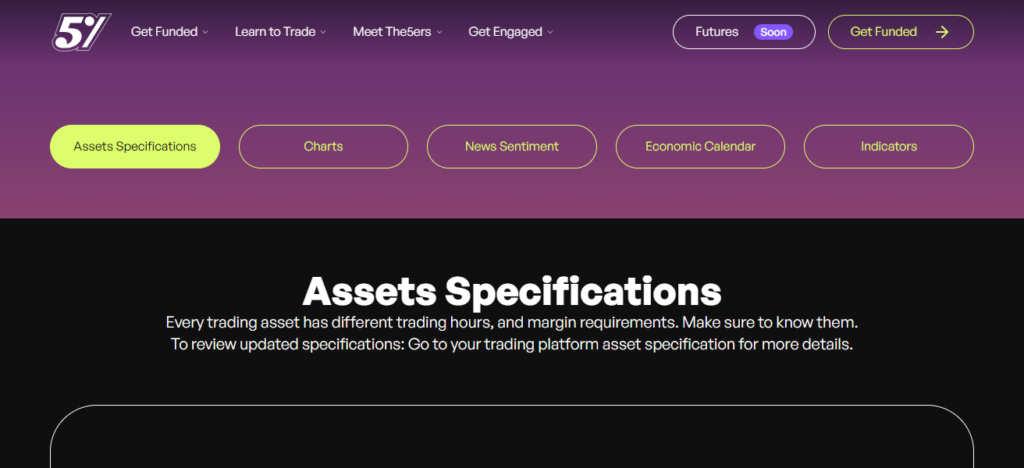Expand the Meet The5ers chevron
1024x468 pixels.
tap(439, 33)
